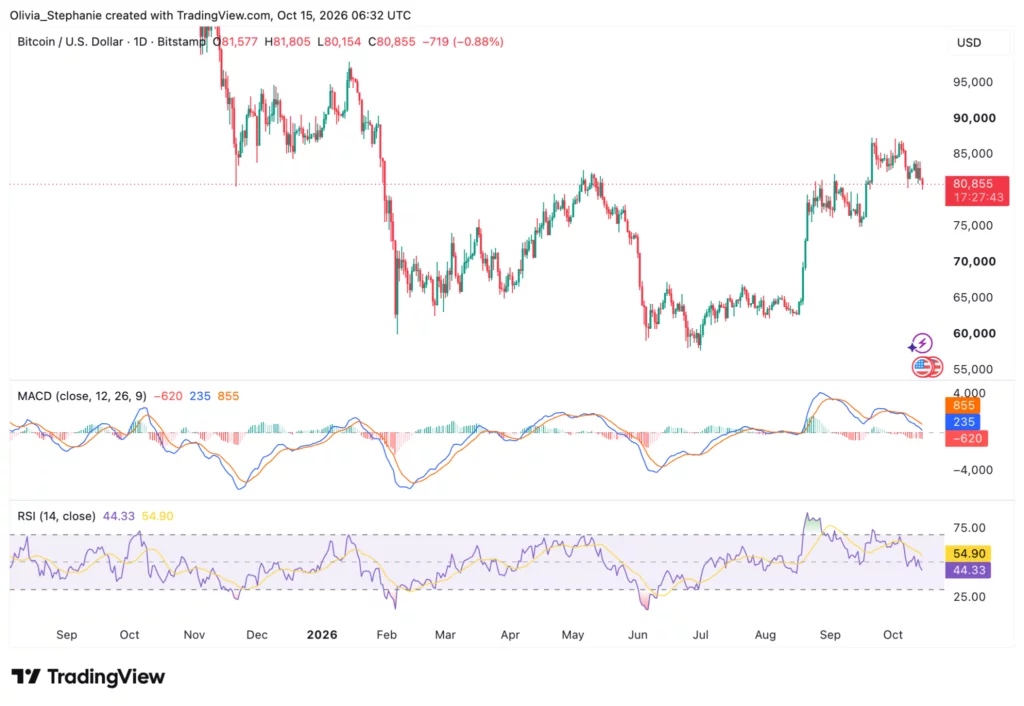This screenshot has width=1024, height=706.
Task: Click the Jul label on time axis
Action: [x=701, y=635]
